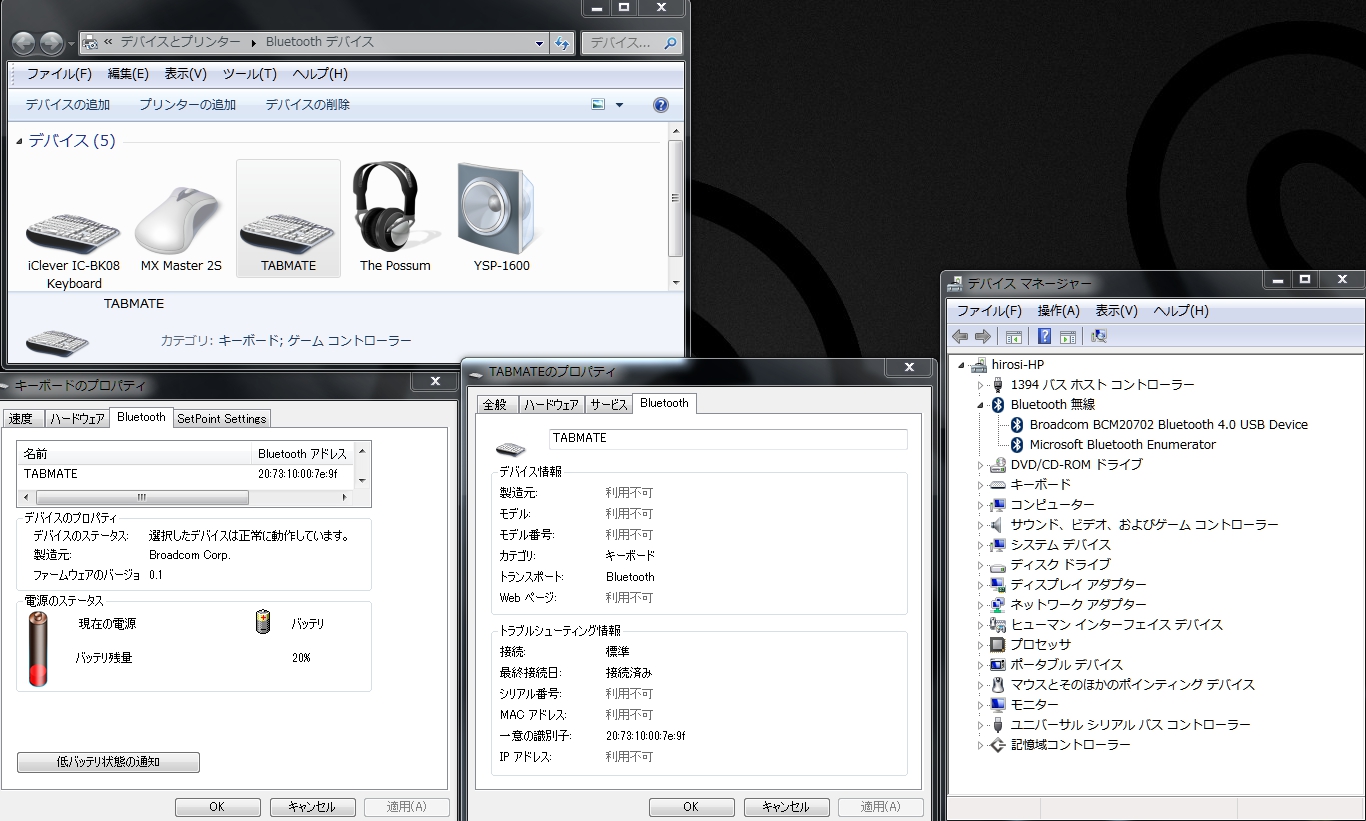This screenshot has width=1366, height=821.
Task: Click scan for hardware changes toolbar icon
Action: click(x=1099, y=337)
